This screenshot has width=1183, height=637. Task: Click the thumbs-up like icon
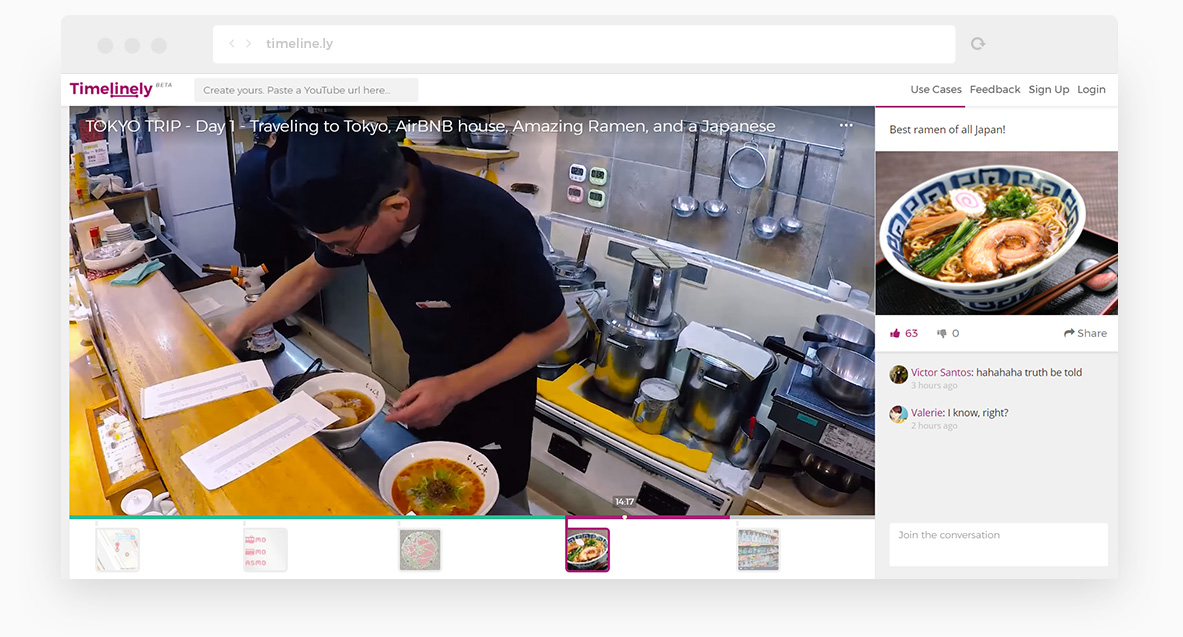tap(895, 334)
